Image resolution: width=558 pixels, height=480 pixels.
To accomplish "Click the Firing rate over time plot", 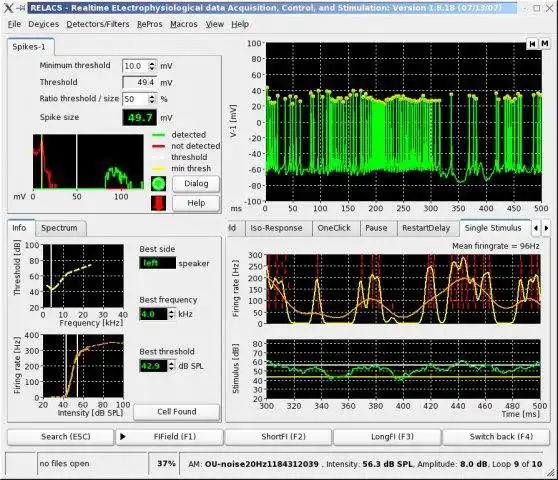I will coord(404,289).
